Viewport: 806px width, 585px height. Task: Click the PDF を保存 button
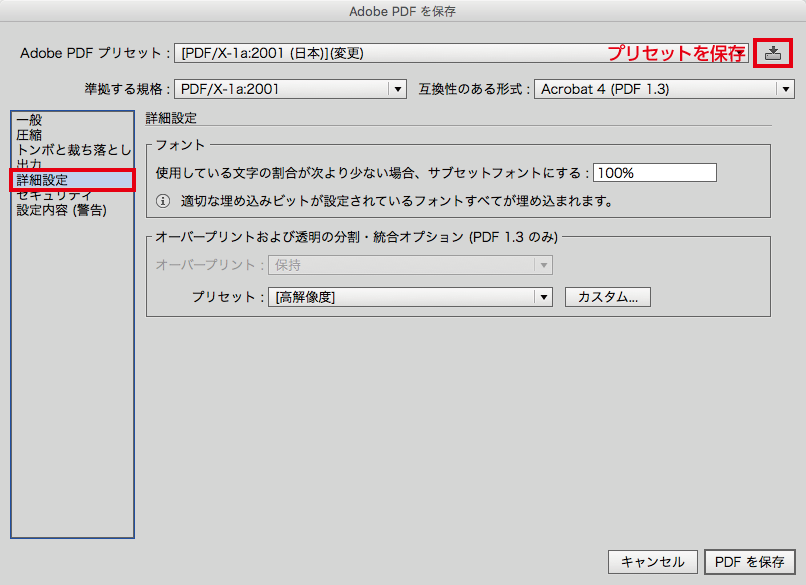(749, 562)
